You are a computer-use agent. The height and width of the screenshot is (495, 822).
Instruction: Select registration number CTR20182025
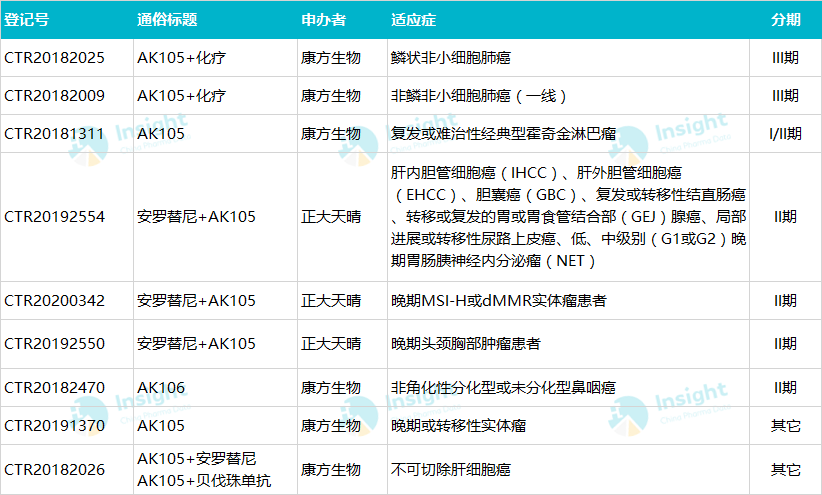tap(55, 58)
